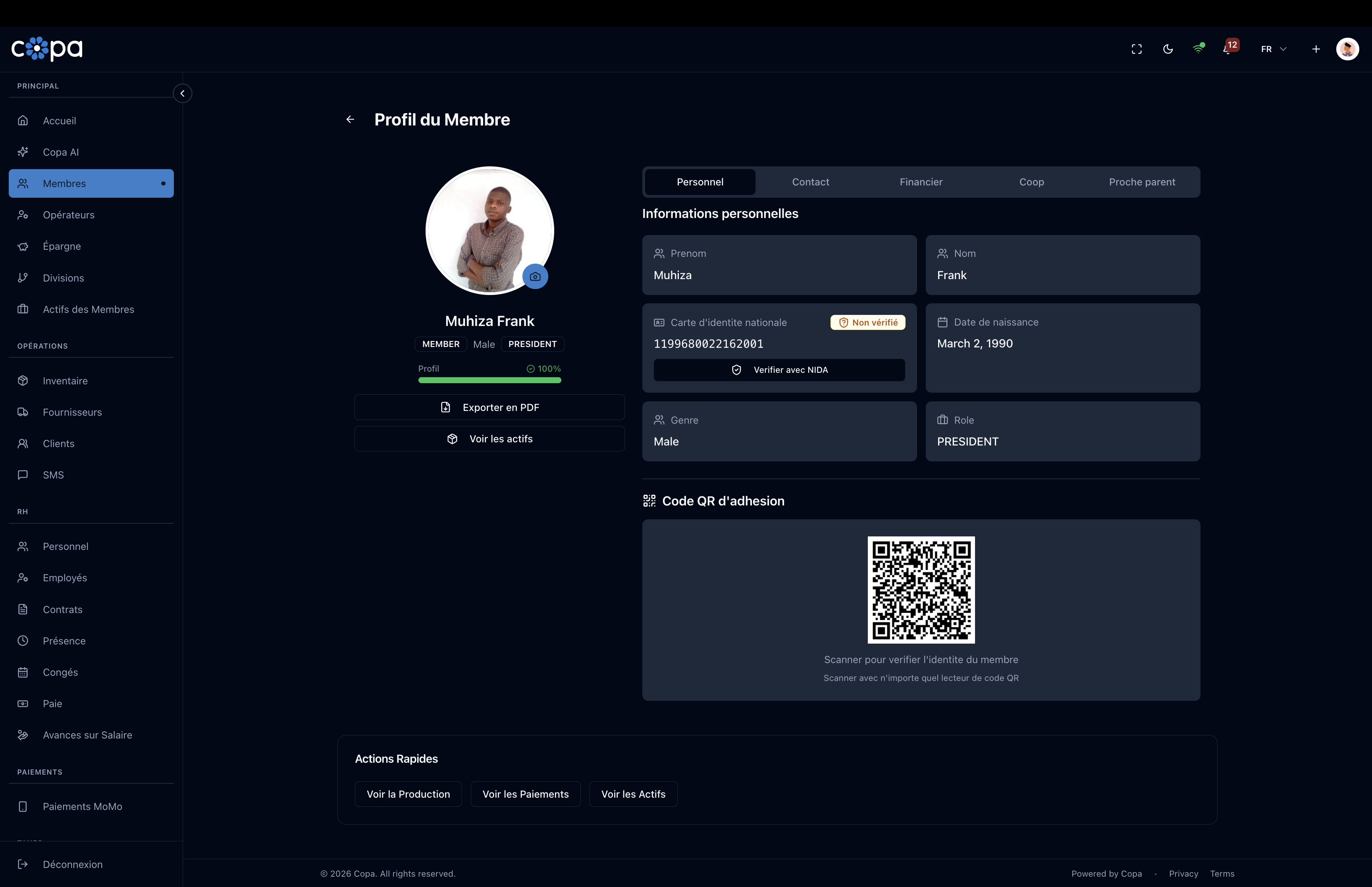Open Copa AI in the sidebar
Image resolution: width=1372 pixels, height=887 pixels.
pyautogui.click(x=60, y=152)
